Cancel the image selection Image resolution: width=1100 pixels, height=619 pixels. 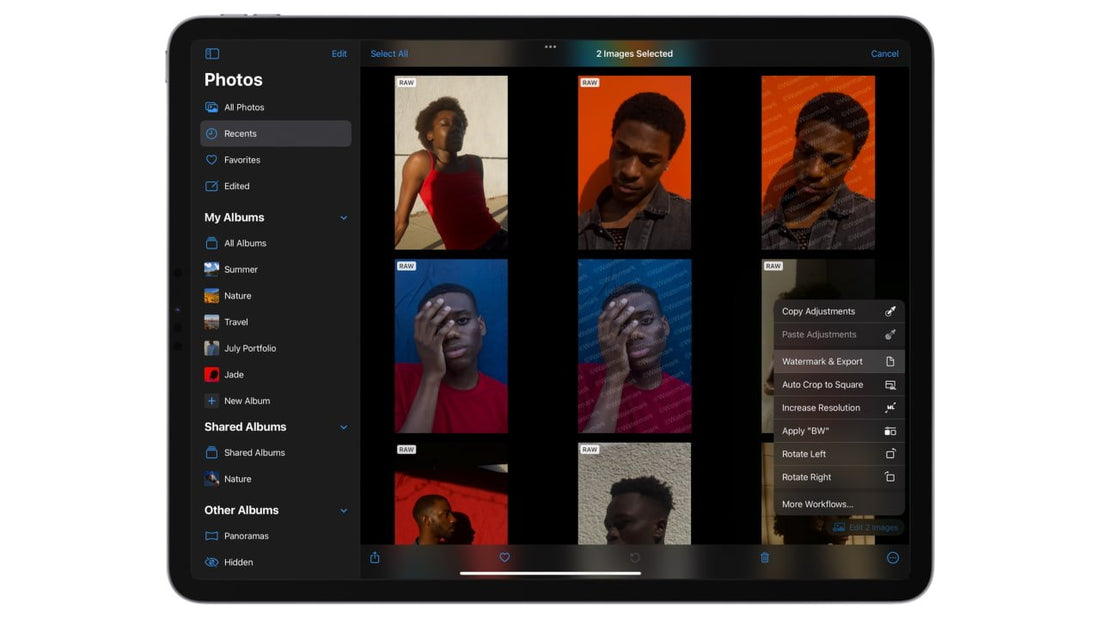coord(884,53)
